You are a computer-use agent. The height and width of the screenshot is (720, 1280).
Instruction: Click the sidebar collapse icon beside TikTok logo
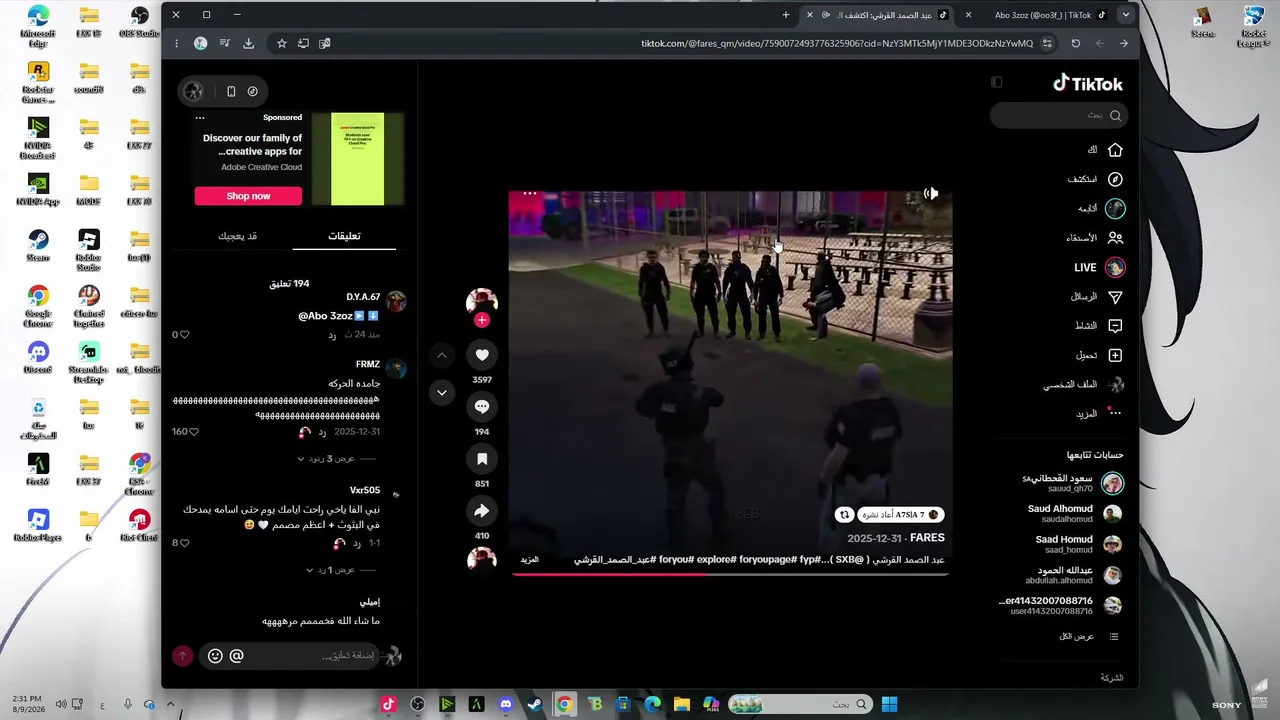coord(996,82)
